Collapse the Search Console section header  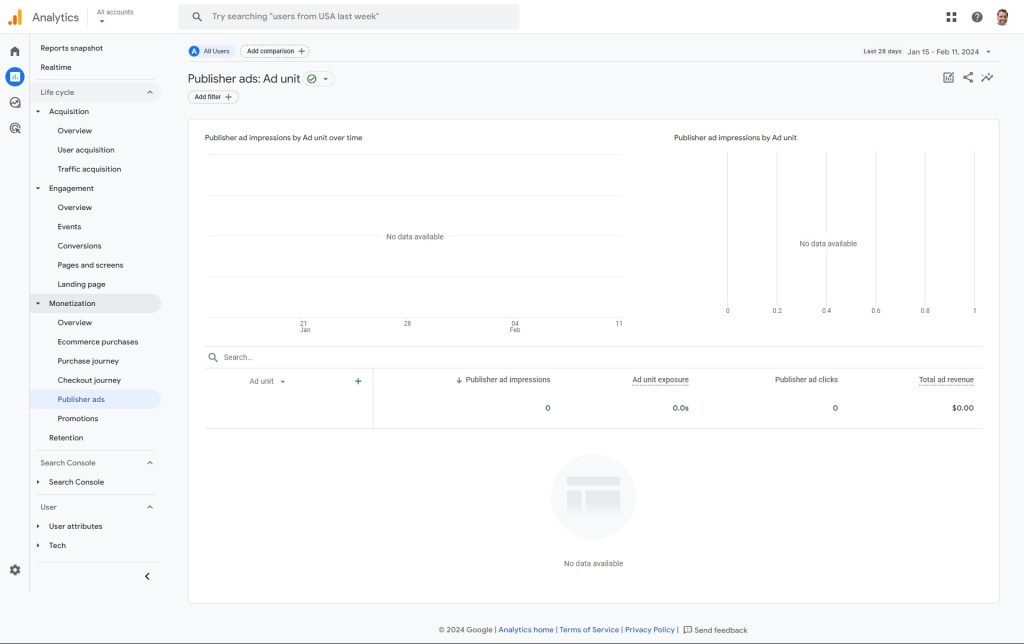(150, 462)
